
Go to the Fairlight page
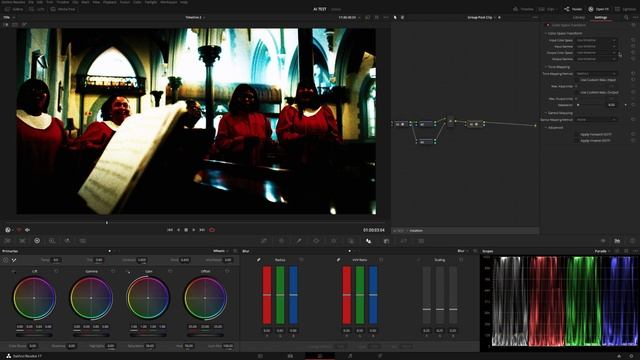(350, 356)
